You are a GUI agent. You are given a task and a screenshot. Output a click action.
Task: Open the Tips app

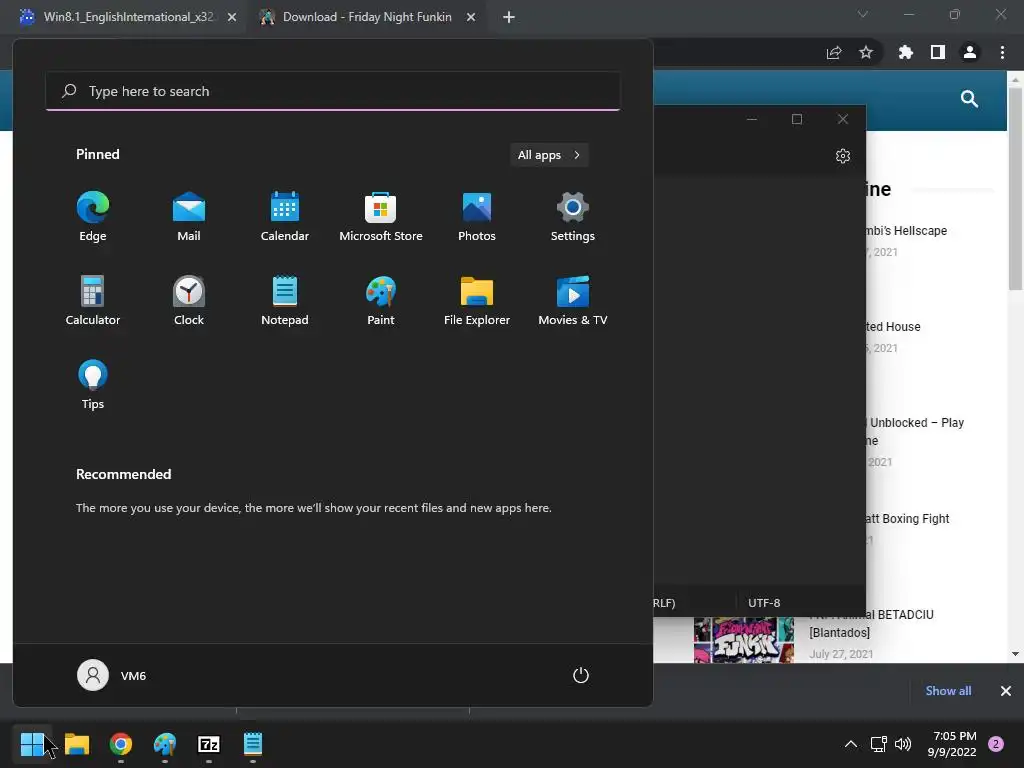[93, 385]
